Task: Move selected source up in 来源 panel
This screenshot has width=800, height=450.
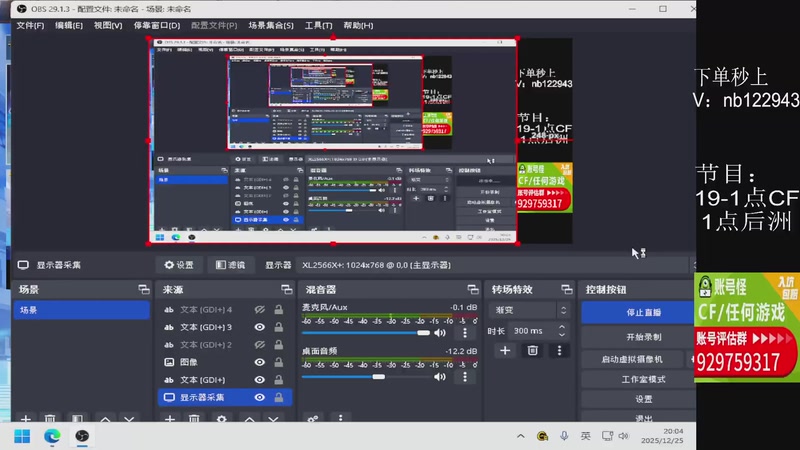Action: tap(249, 419)
